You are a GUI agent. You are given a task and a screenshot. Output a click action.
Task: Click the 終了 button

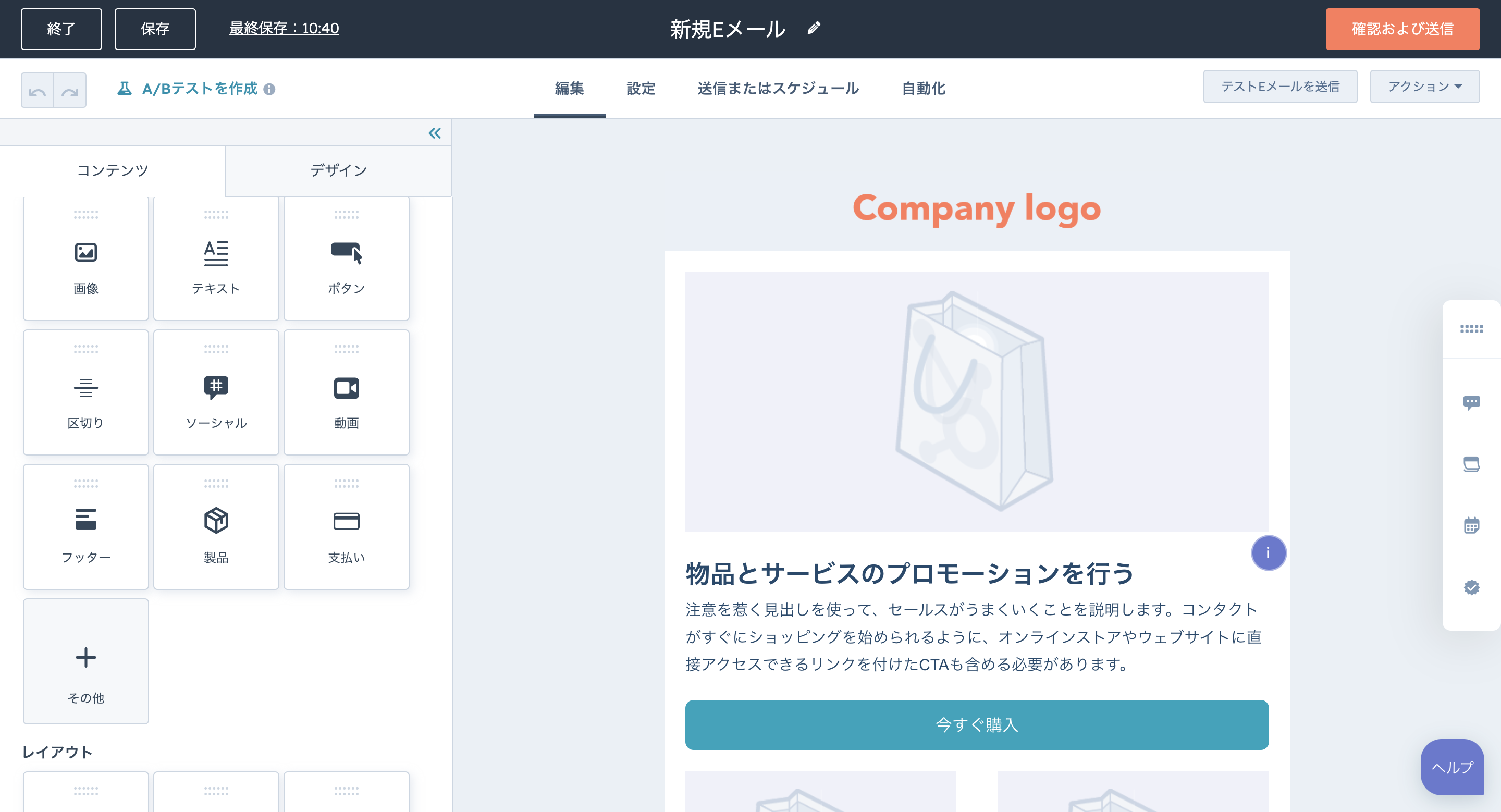coord(61,29)
